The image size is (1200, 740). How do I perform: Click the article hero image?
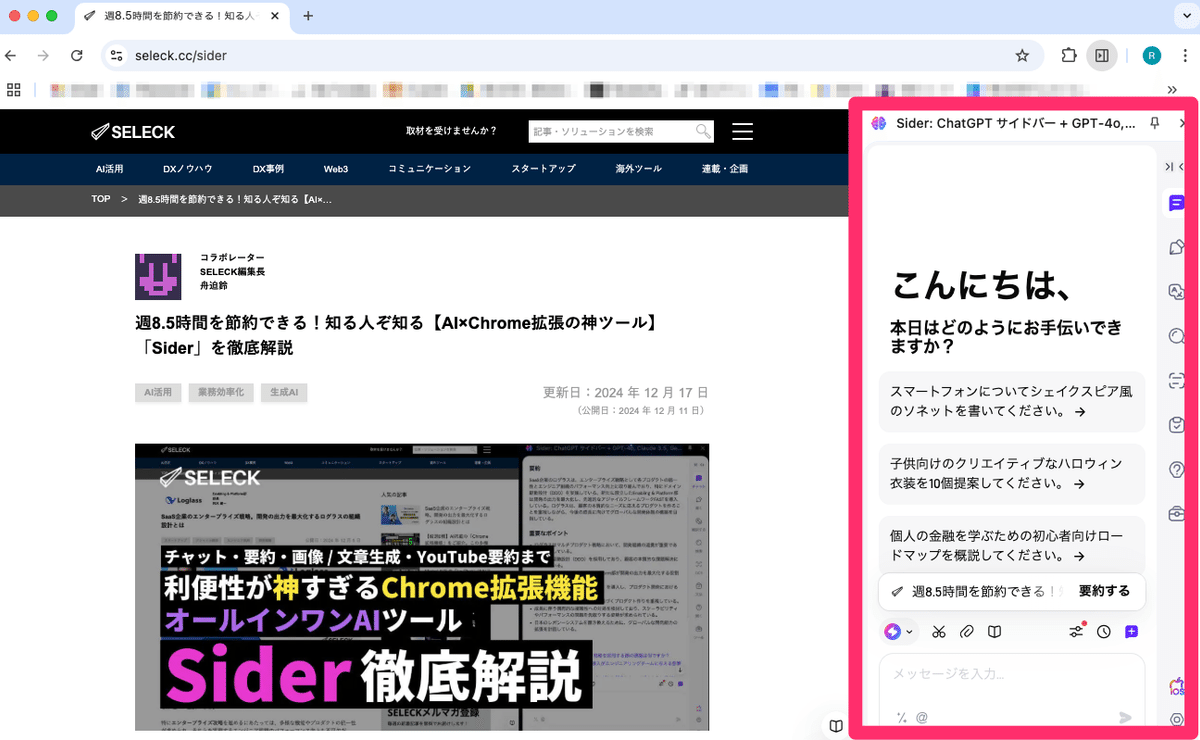click(422, 587)
